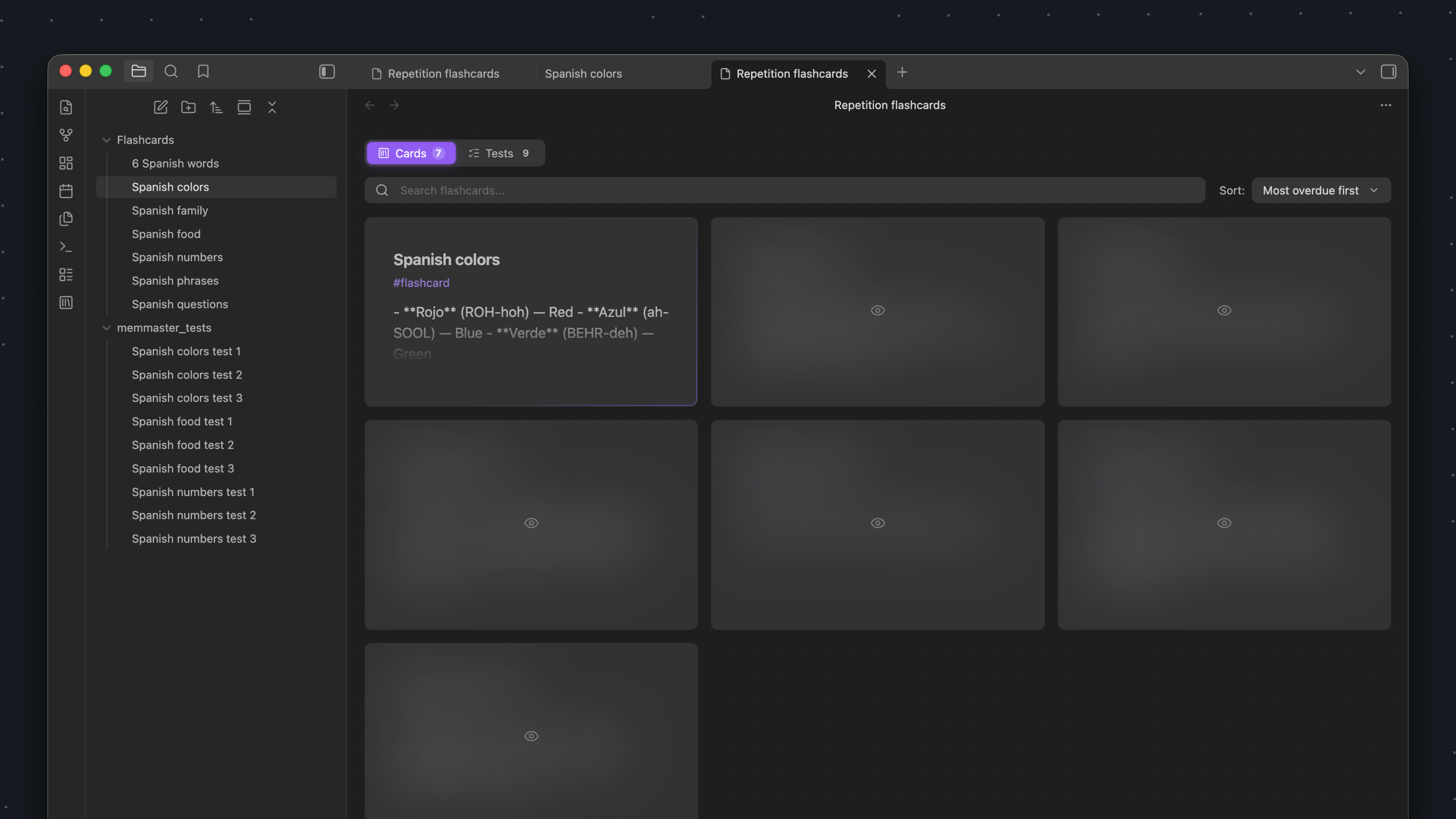The width and height of the screenshot is (1456, 819).
Task: Click the flashcards library ribbon icon
Action: coord(66,303)
